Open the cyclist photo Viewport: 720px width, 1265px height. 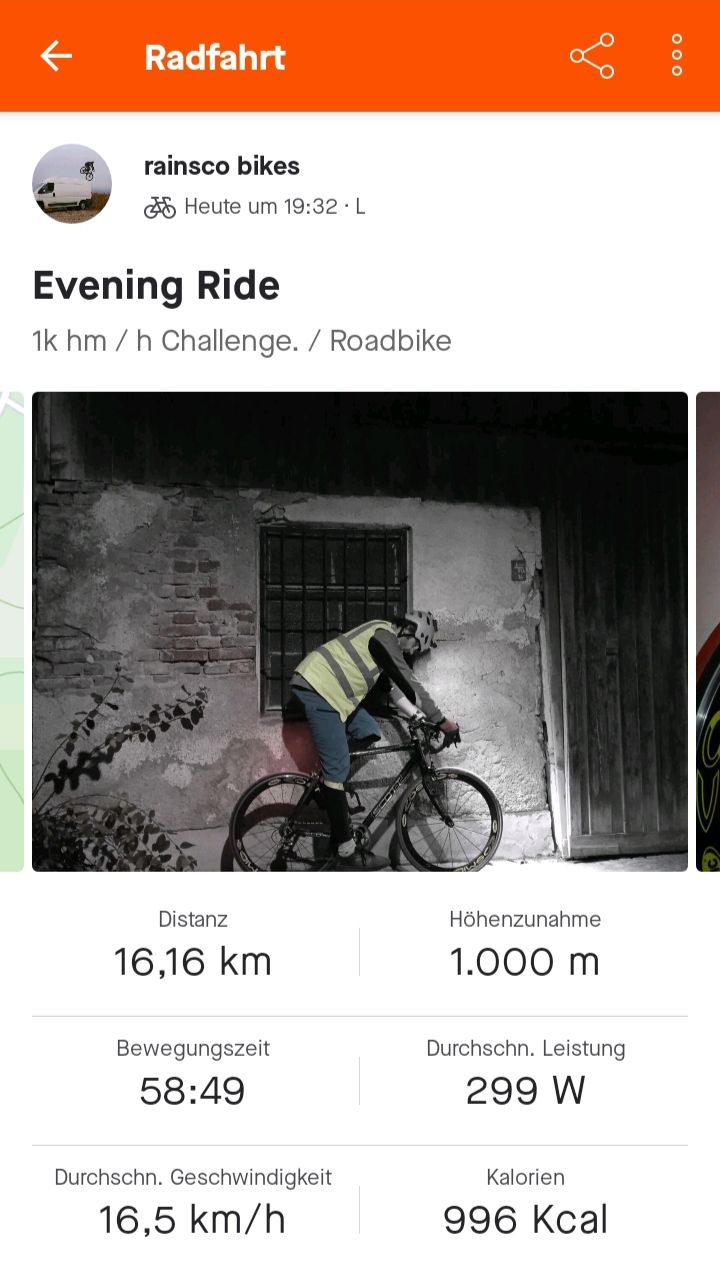[x=360, y=631]
